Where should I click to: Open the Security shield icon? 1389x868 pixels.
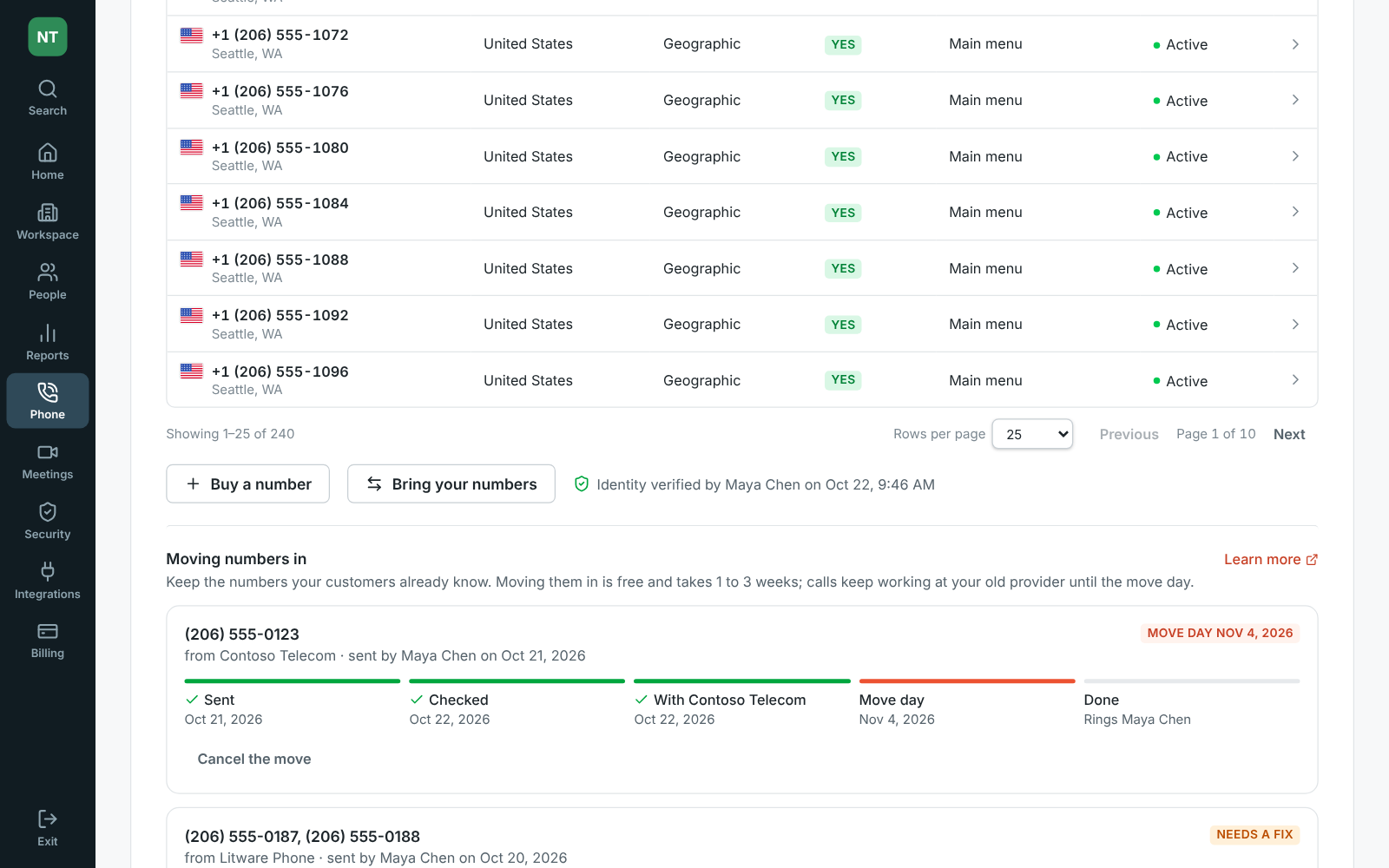[x=47, y=522]
